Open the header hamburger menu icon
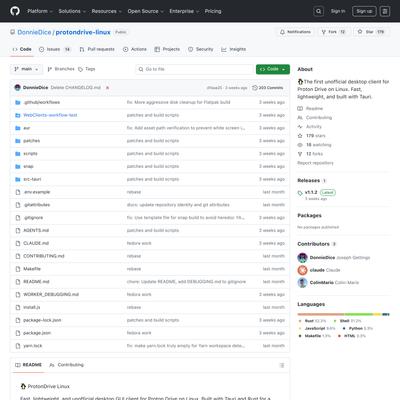400x400 pixels. [385, 11]
